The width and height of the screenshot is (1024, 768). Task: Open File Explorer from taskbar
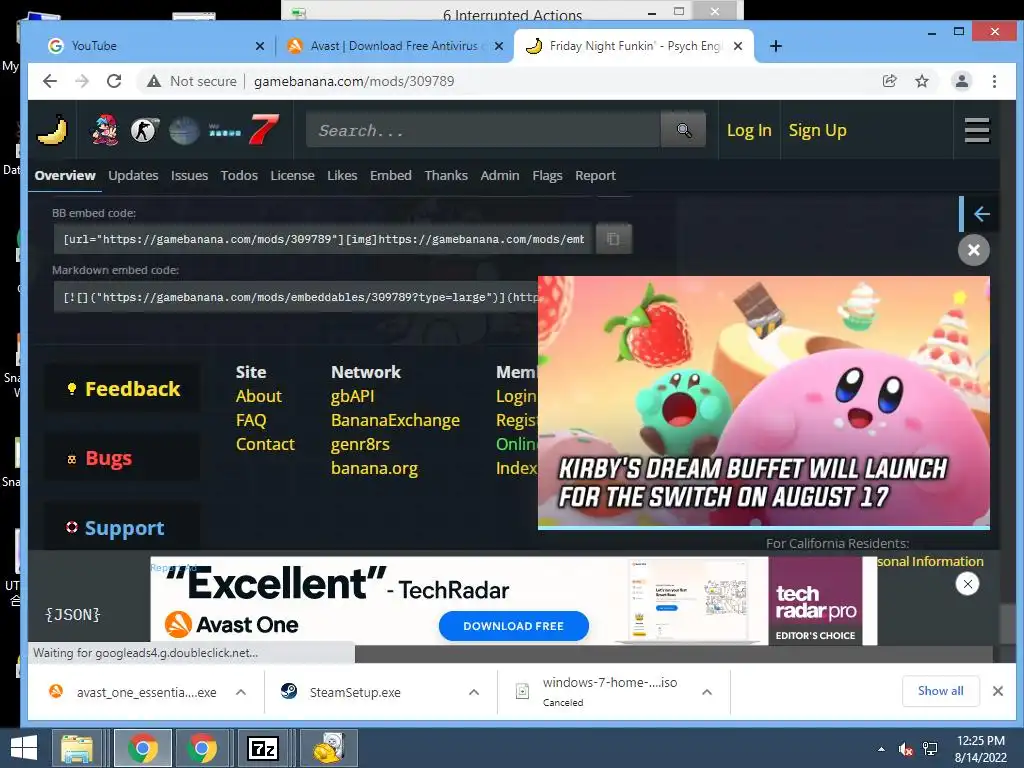(77, 748)
